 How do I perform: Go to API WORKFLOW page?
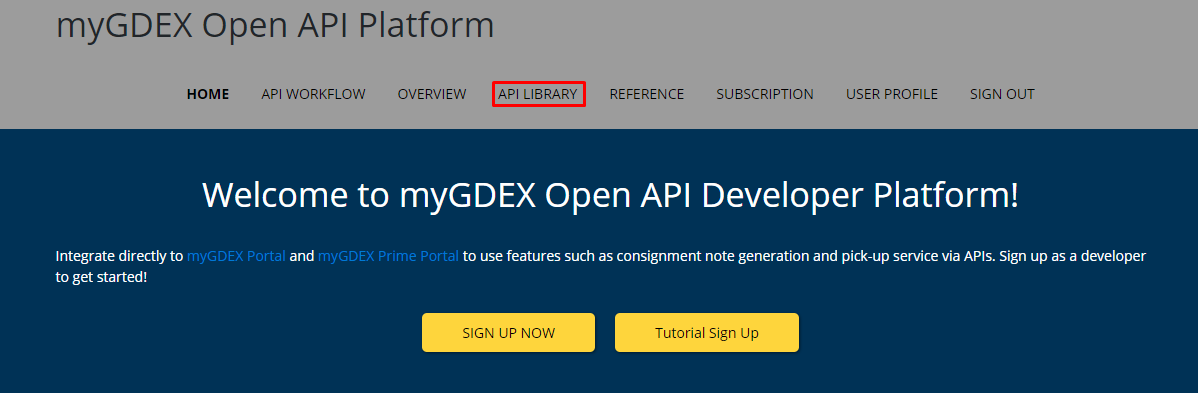pos(313,94)
